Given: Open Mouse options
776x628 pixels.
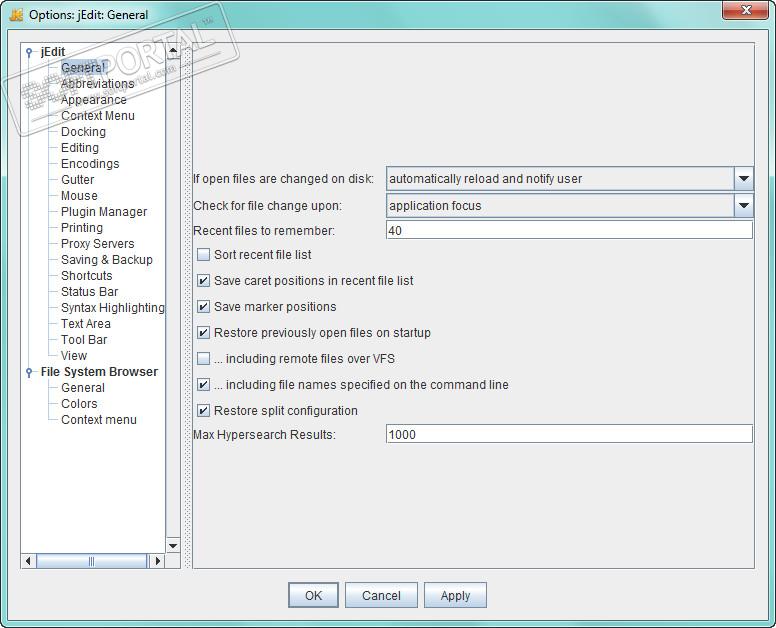Looking at the screenshot, I should tap(79, 195).
